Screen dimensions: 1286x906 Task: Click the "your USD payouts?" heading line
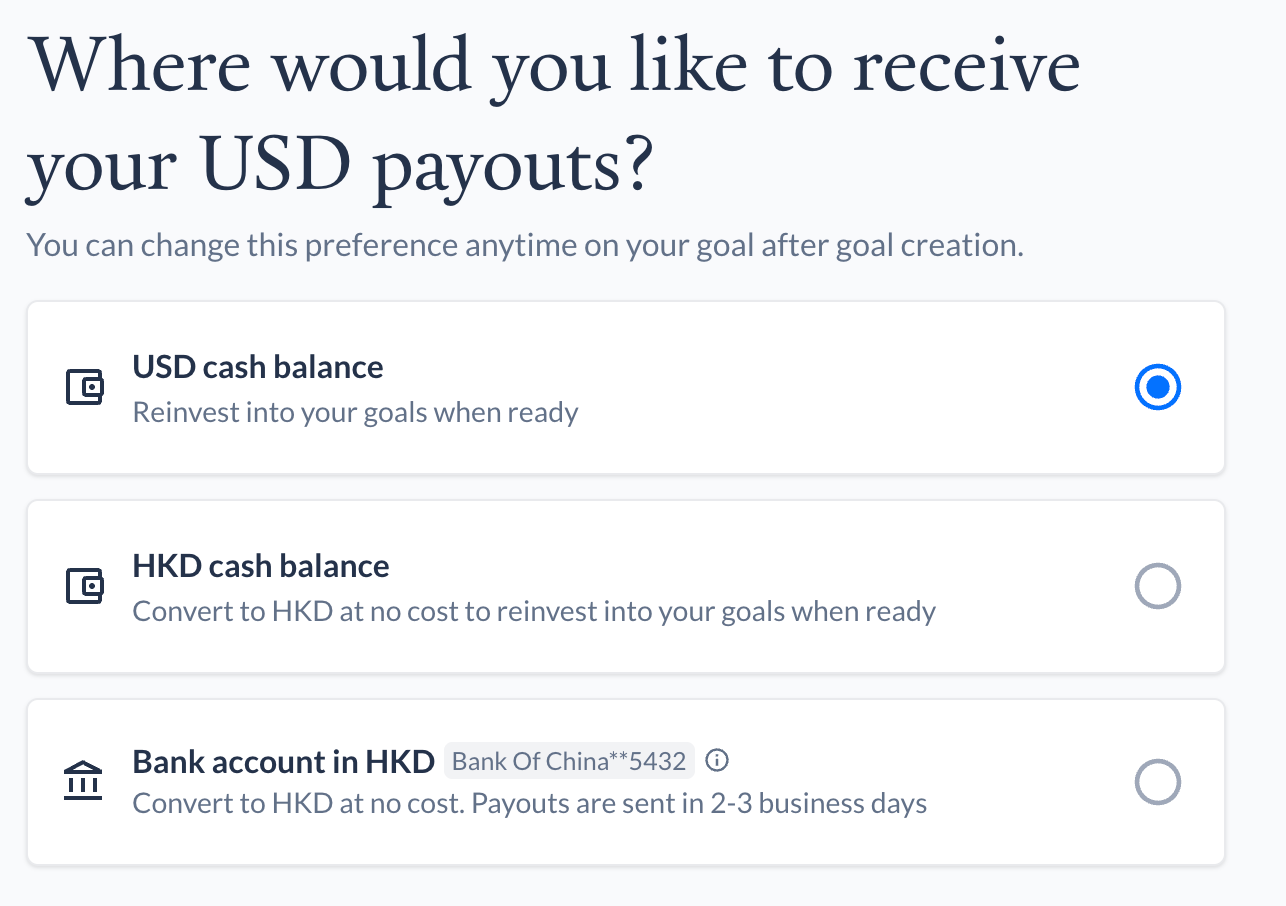pos(340,161)
